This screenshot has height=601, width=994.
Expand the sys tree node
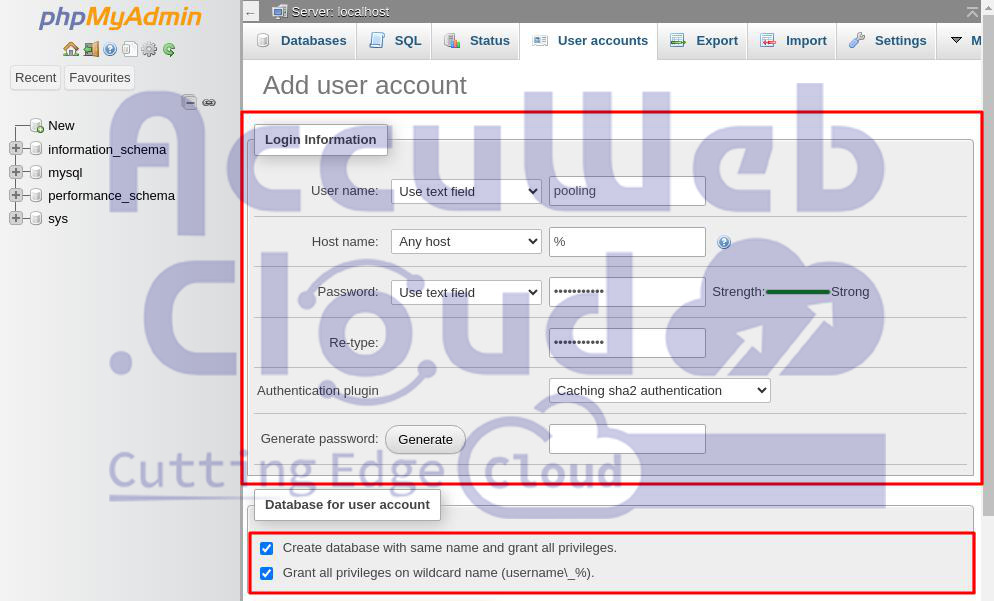(x=16, y=217)
